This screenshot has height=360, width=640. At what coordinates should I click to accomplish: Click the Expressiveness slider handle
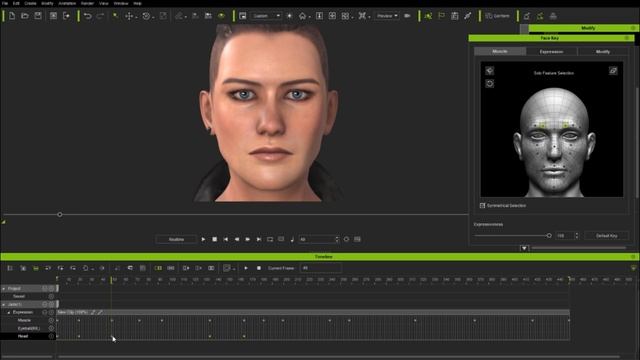(549, 236)
